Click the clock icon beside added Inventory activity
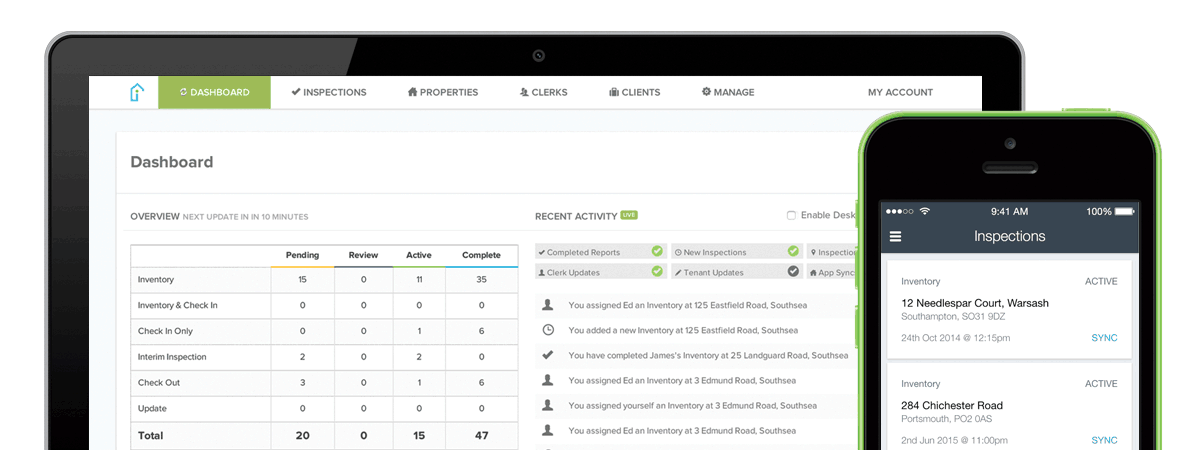 [547, 330]
